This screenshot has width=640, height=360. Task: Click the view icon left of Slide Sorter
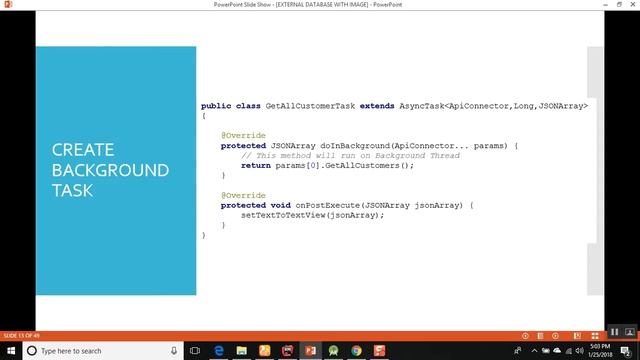coord(577,336)
